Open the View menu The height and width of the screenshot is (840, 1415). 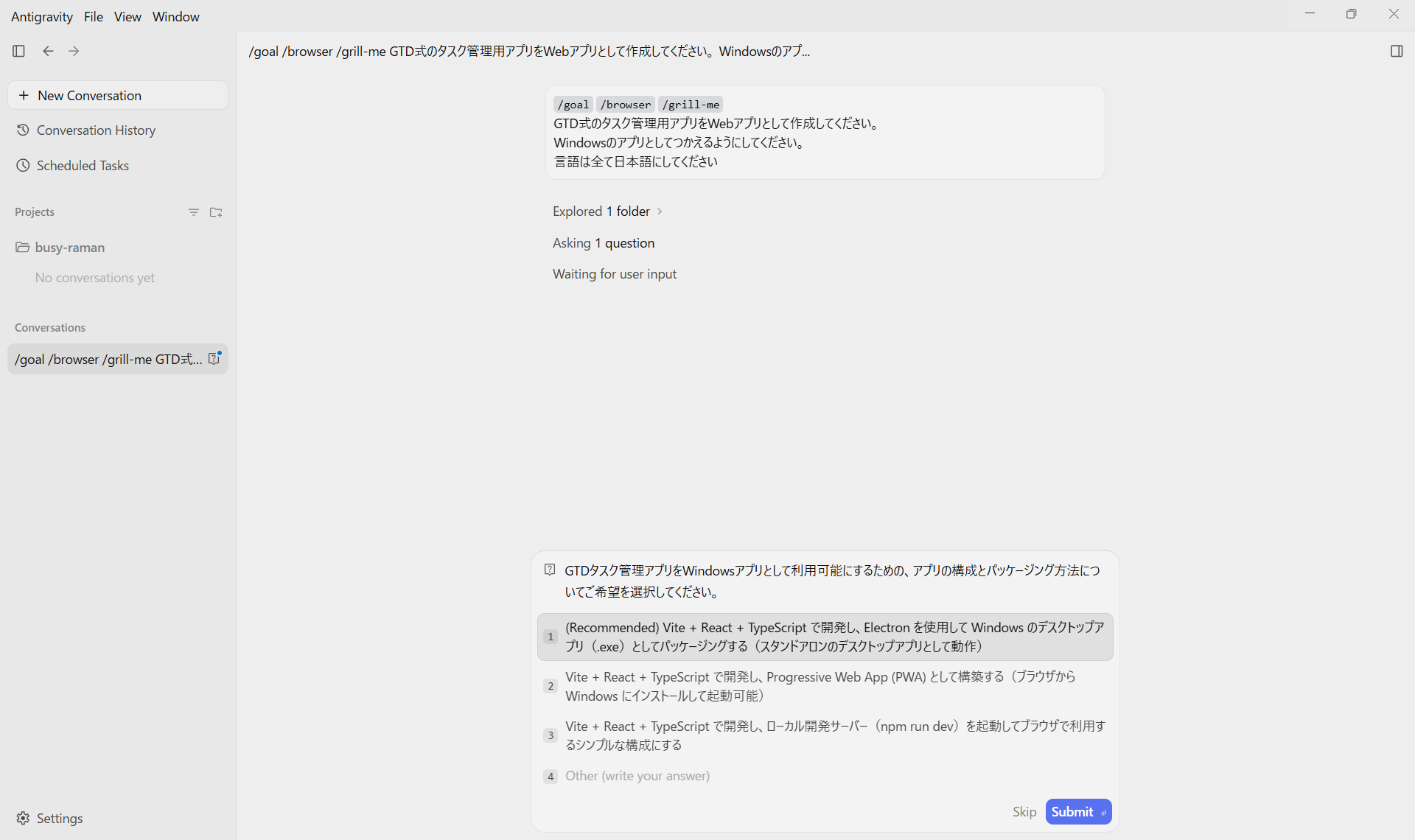click(x=127, y=16)
